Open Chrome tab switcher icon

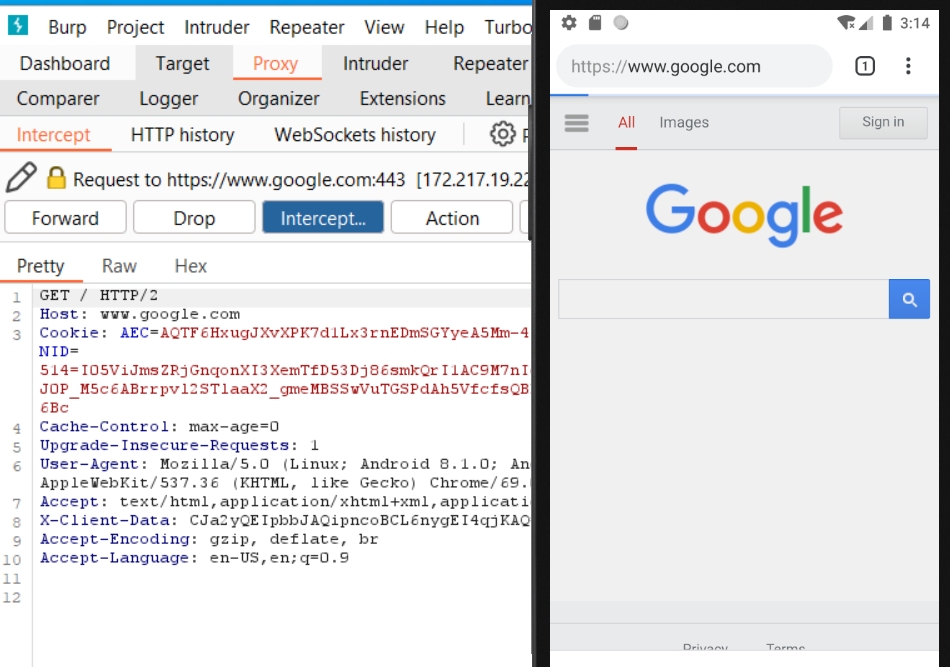point(865,67)
